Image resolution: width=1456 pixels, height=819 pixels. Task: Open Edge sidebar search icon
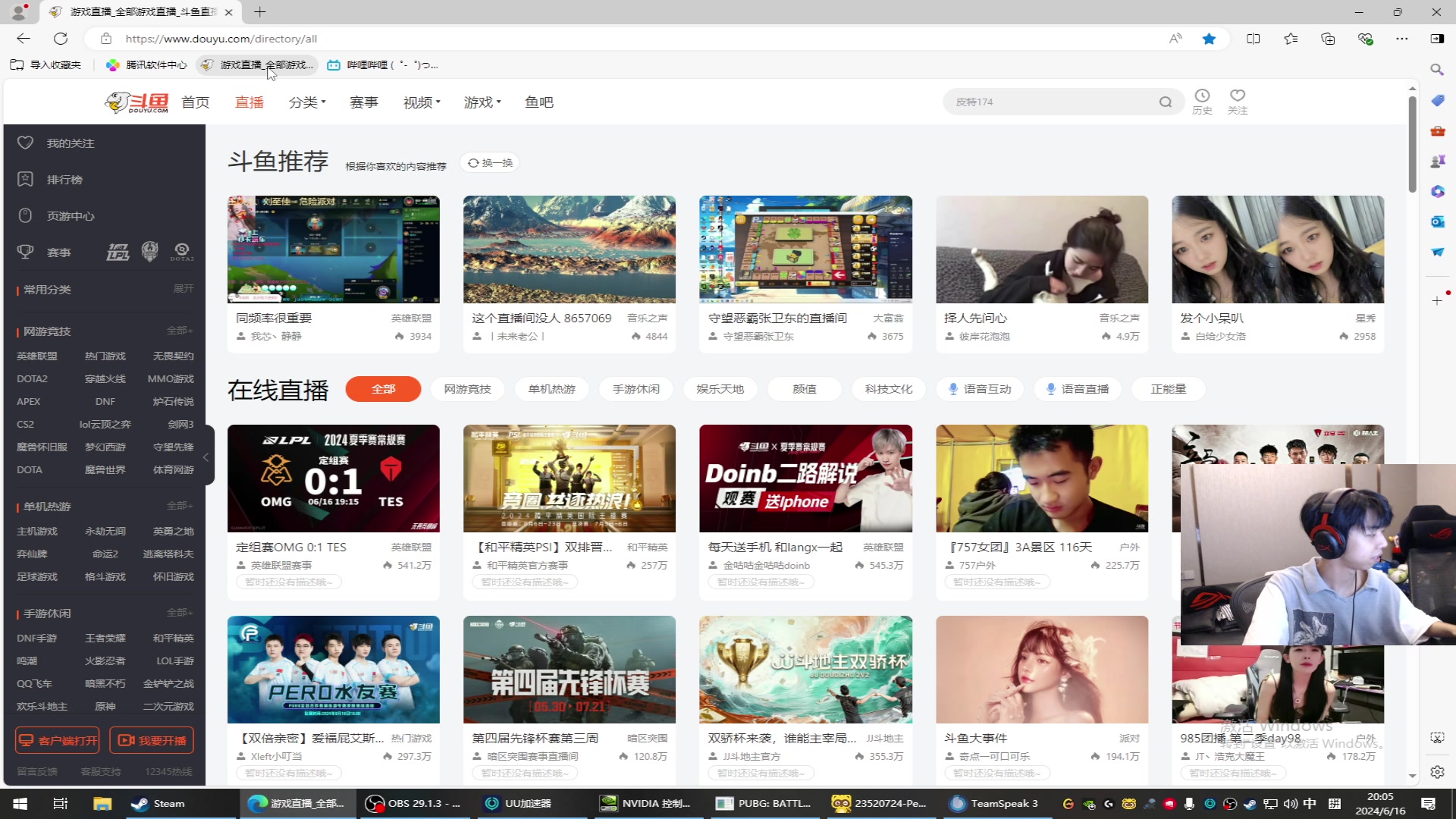[1437, 70]
